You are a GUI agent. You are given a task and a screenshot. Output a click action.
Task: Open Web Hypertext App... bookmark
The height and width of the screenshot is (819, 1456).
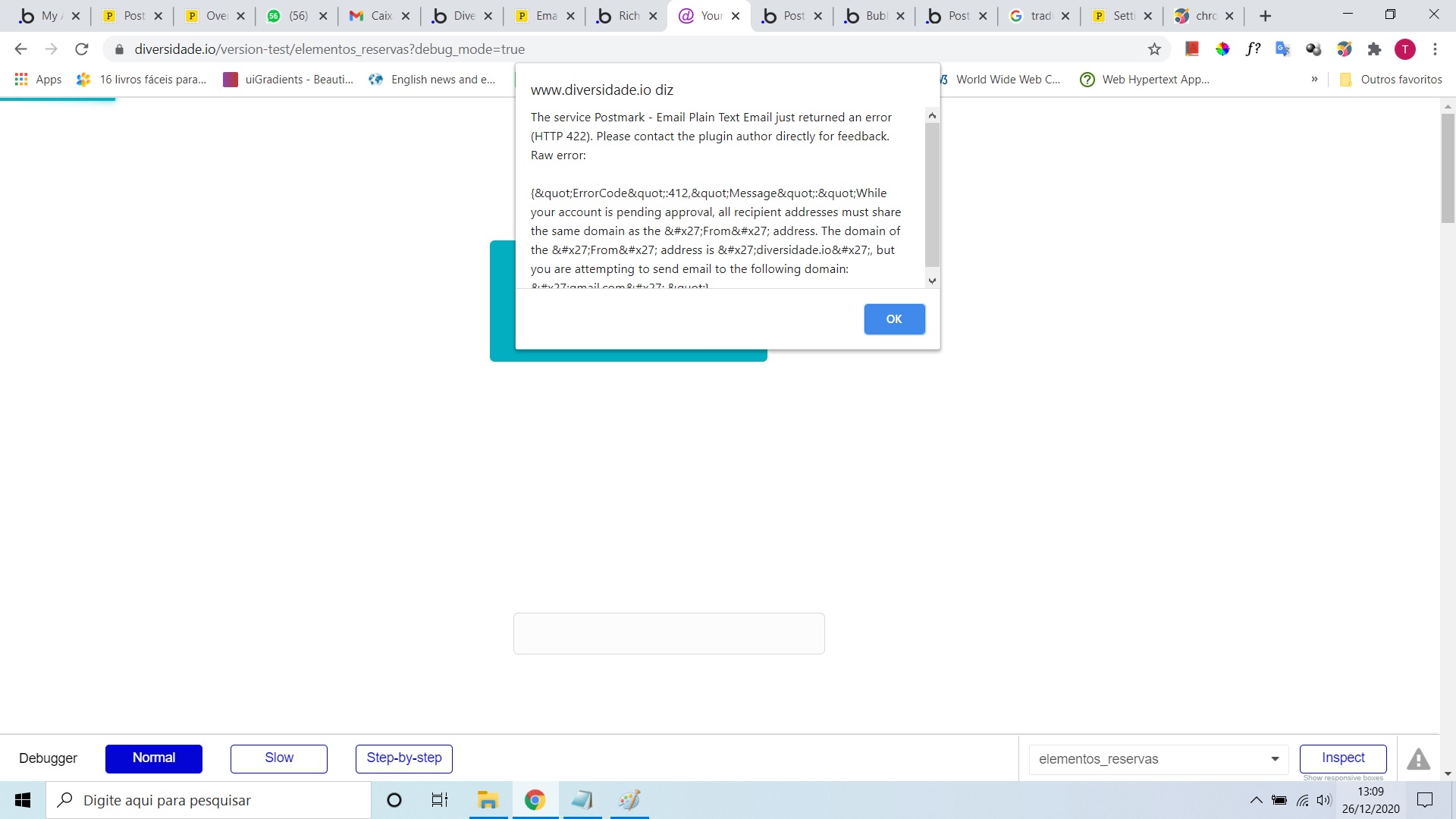pos(1144,80)
